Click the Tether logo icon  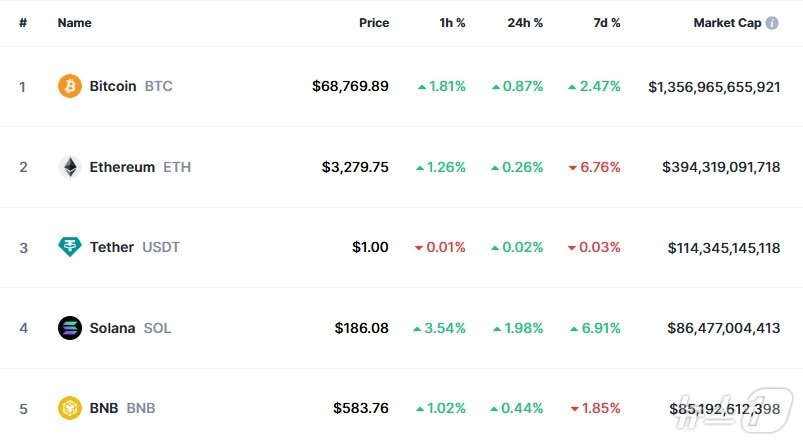click(69, 247)
